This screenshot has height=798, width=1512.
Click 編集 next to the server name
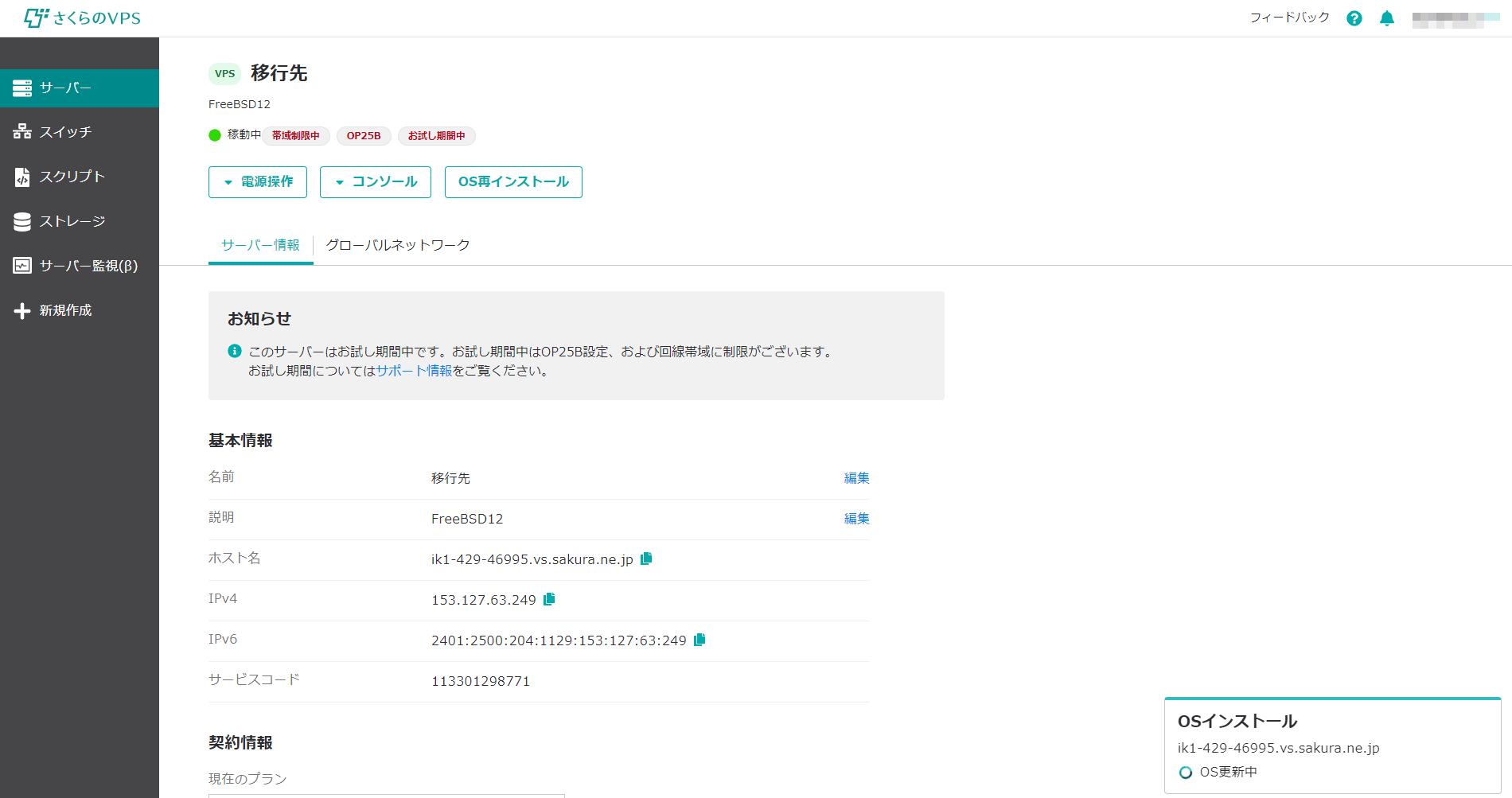[855, 477]
